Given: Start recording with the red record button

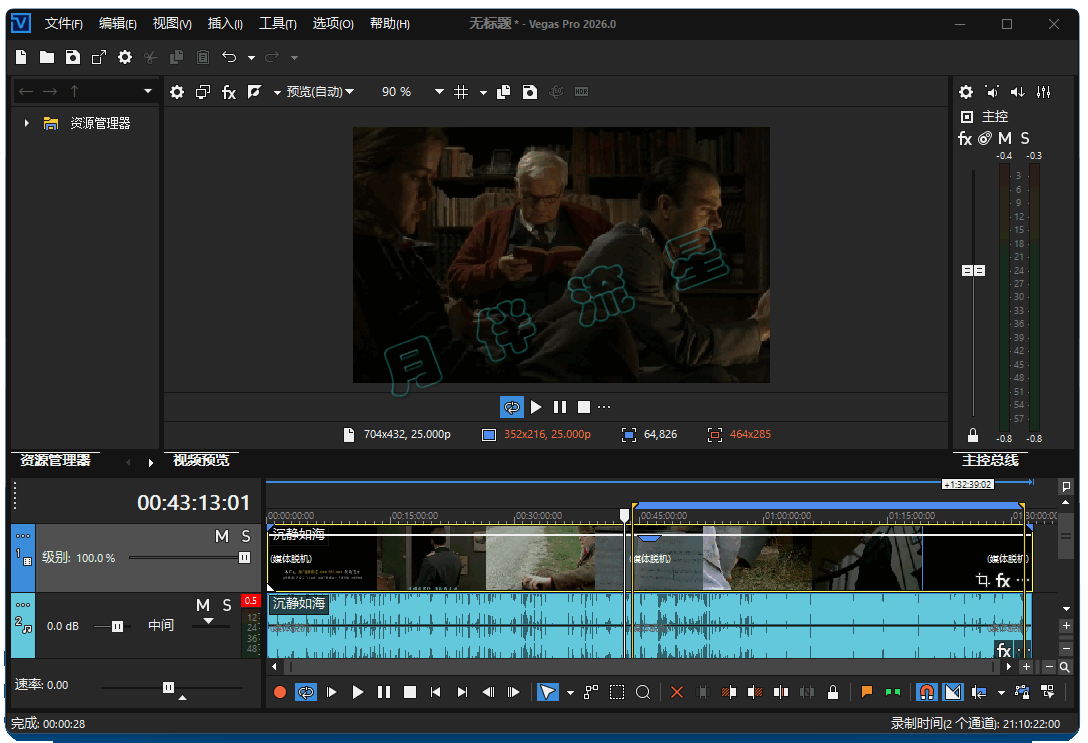Looking at the screenshot, I should (x=280, y=692).
